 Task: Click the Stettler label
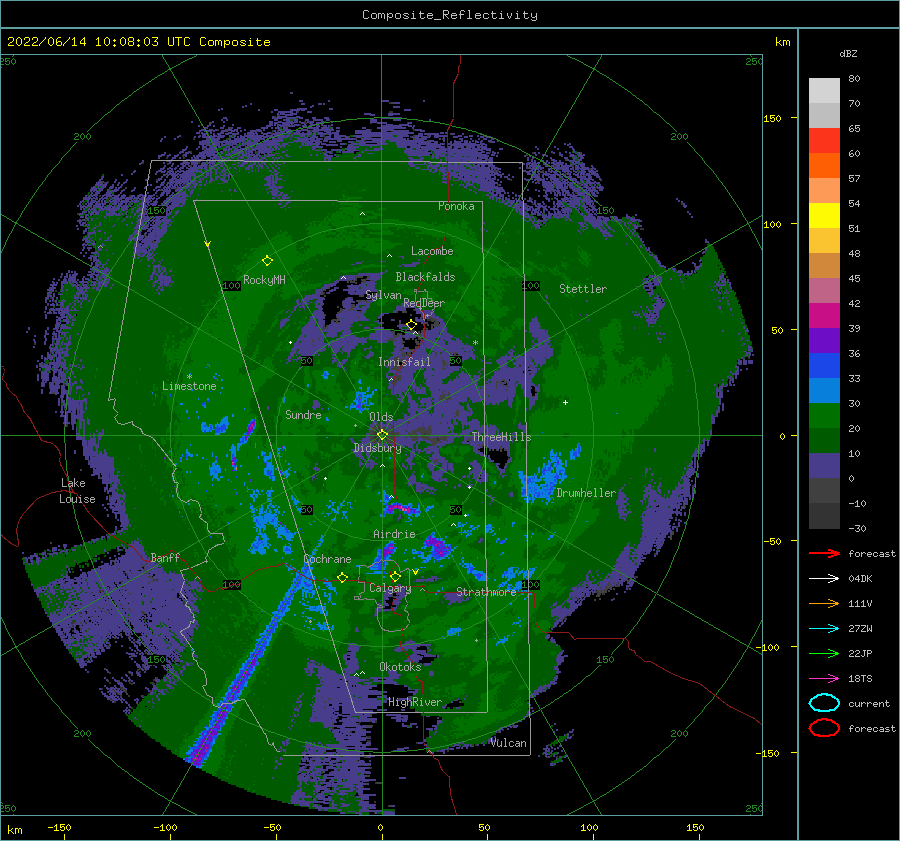point(583,289)
